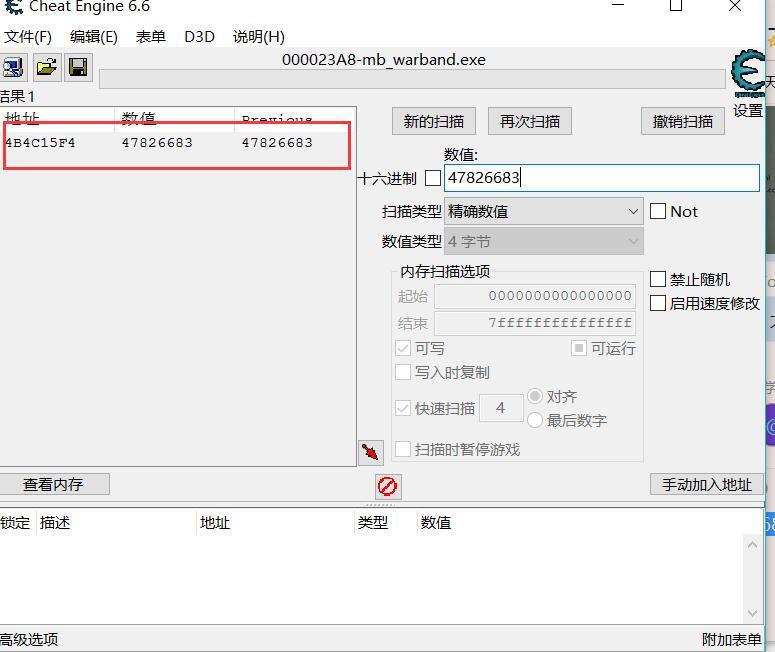Image resolution: width=775 pixels, height=652 pixels.
Task: Select the 对齐 radio button
Action: 535,396
